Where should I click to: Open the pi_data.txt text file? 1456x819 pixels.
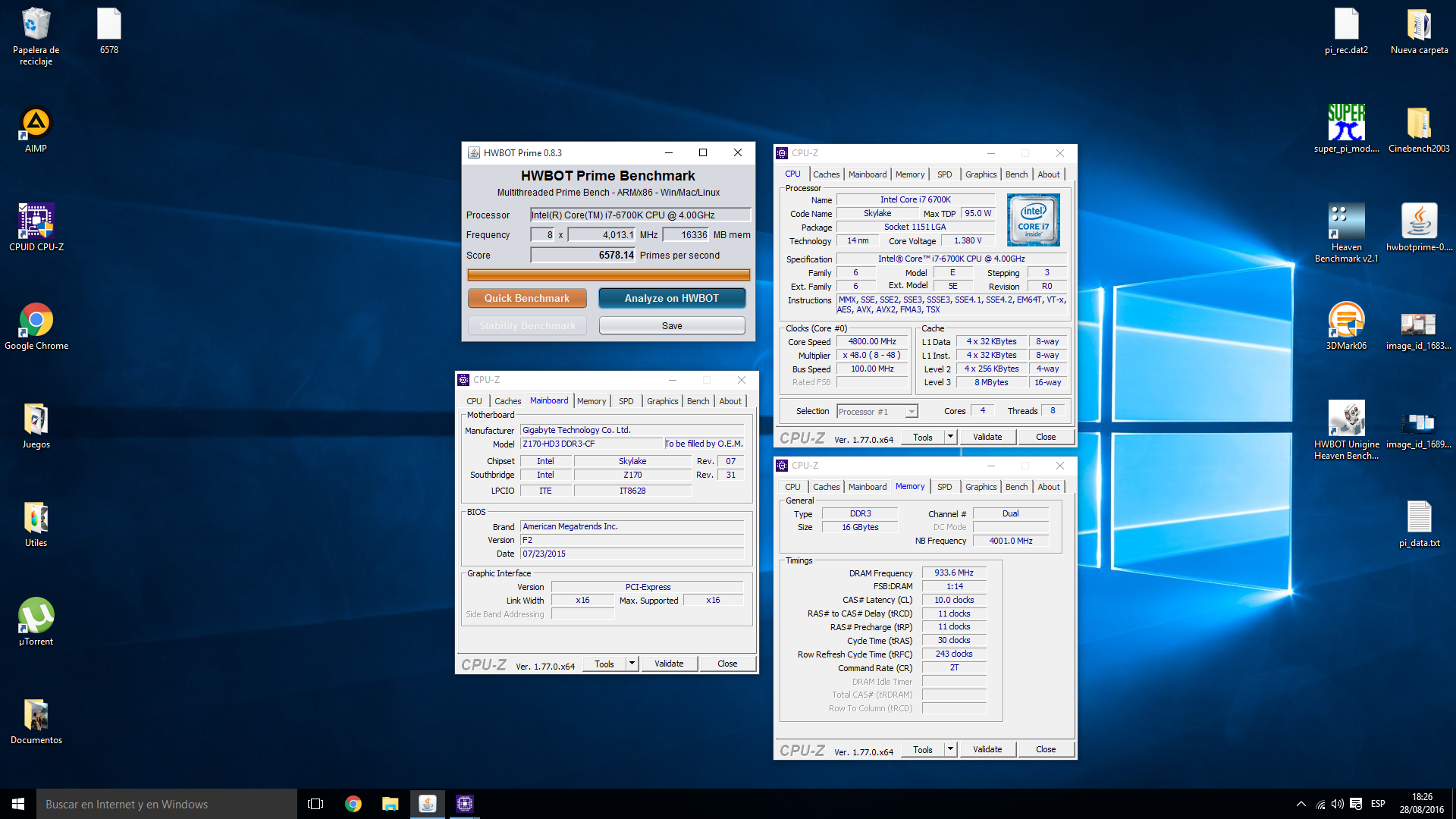(x=1419, y=525)
